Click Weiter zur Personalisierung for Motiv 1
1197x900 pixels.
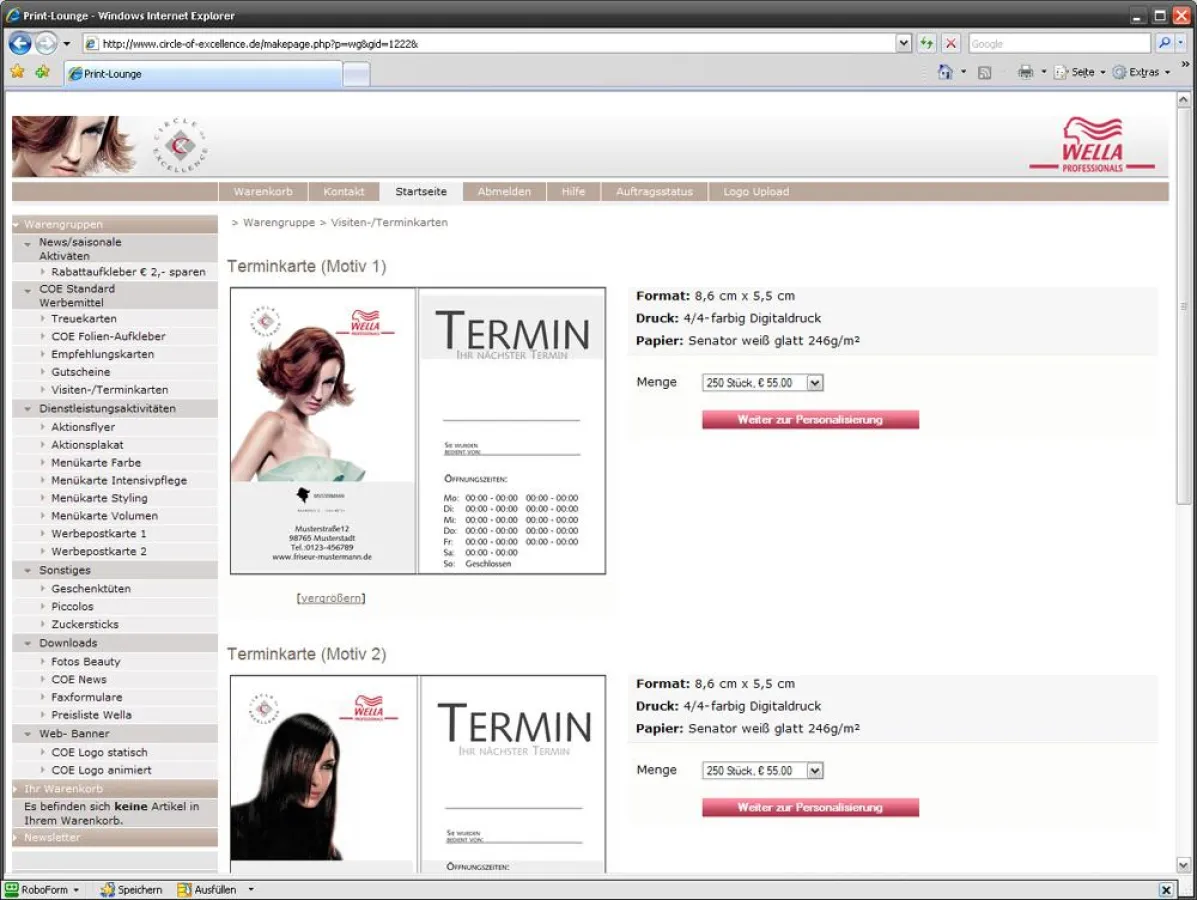click(810, 420)
